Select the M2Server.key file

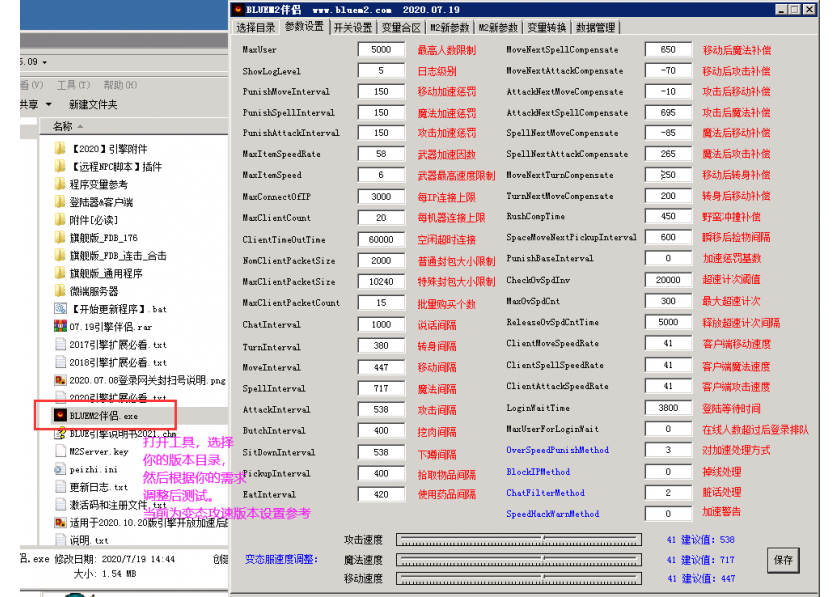coord(98,451)
